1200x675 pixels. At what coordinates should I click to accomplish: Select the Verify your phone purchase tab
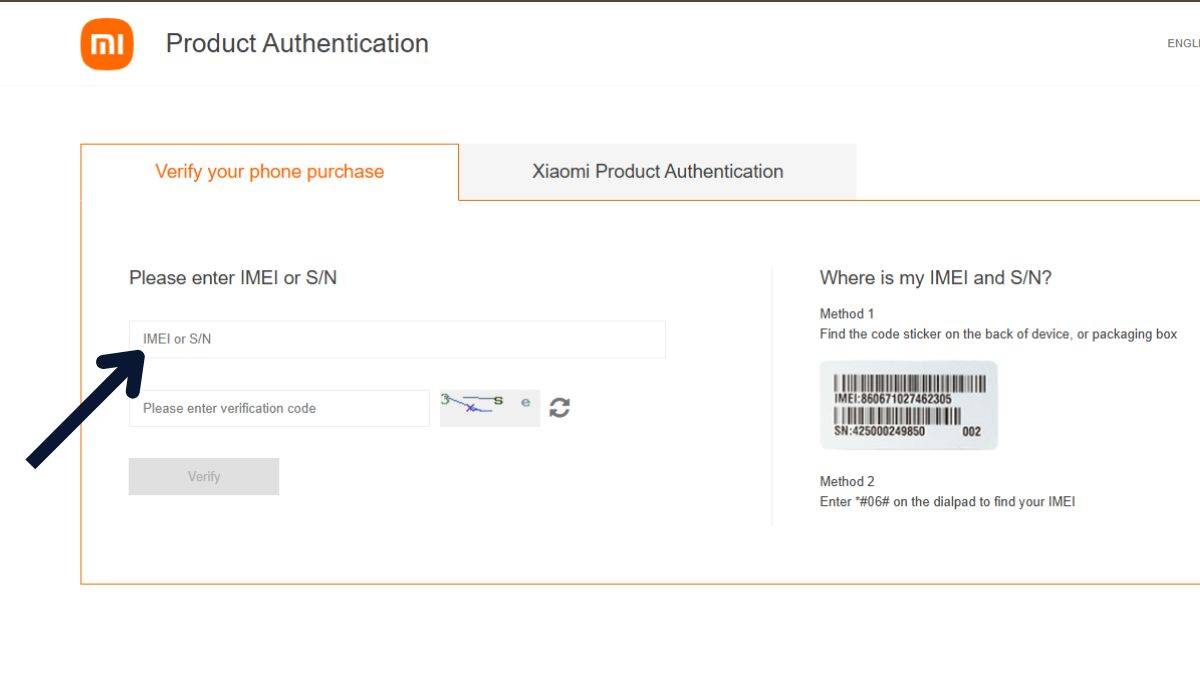click(268, 171)
